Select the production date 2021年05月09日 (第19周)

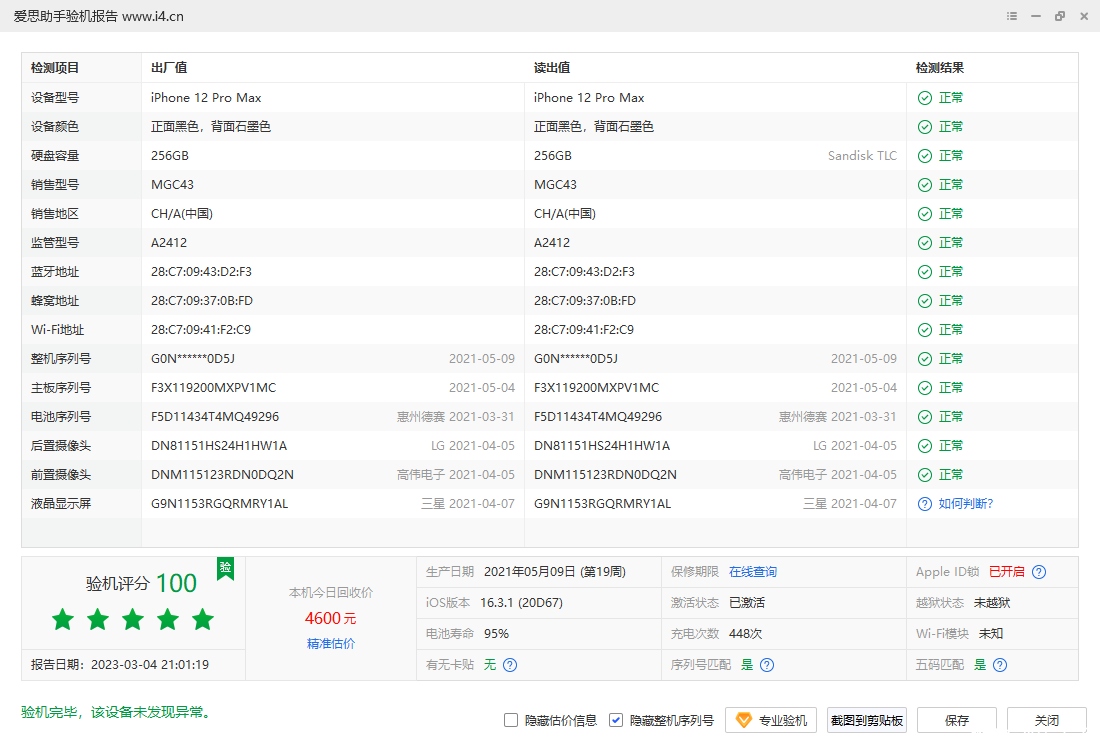555,572
